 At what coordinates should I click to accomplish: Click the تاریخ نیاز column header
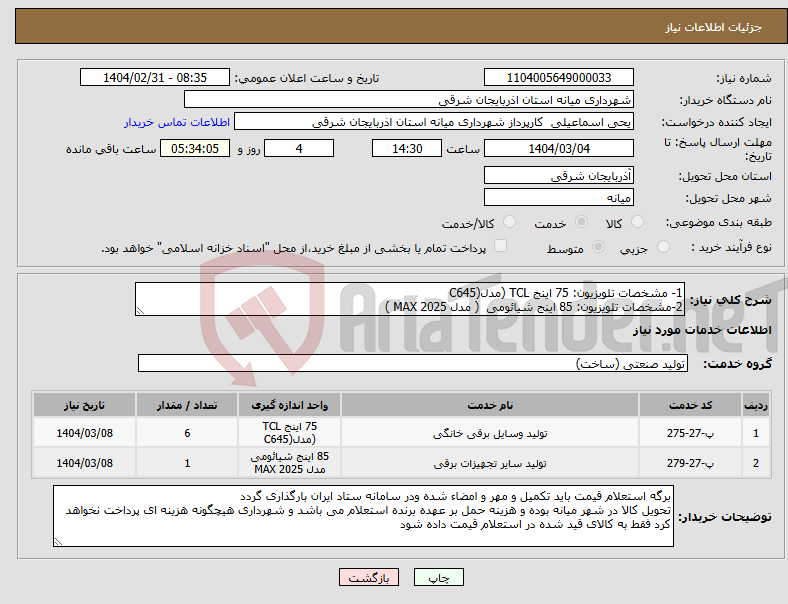84,405
